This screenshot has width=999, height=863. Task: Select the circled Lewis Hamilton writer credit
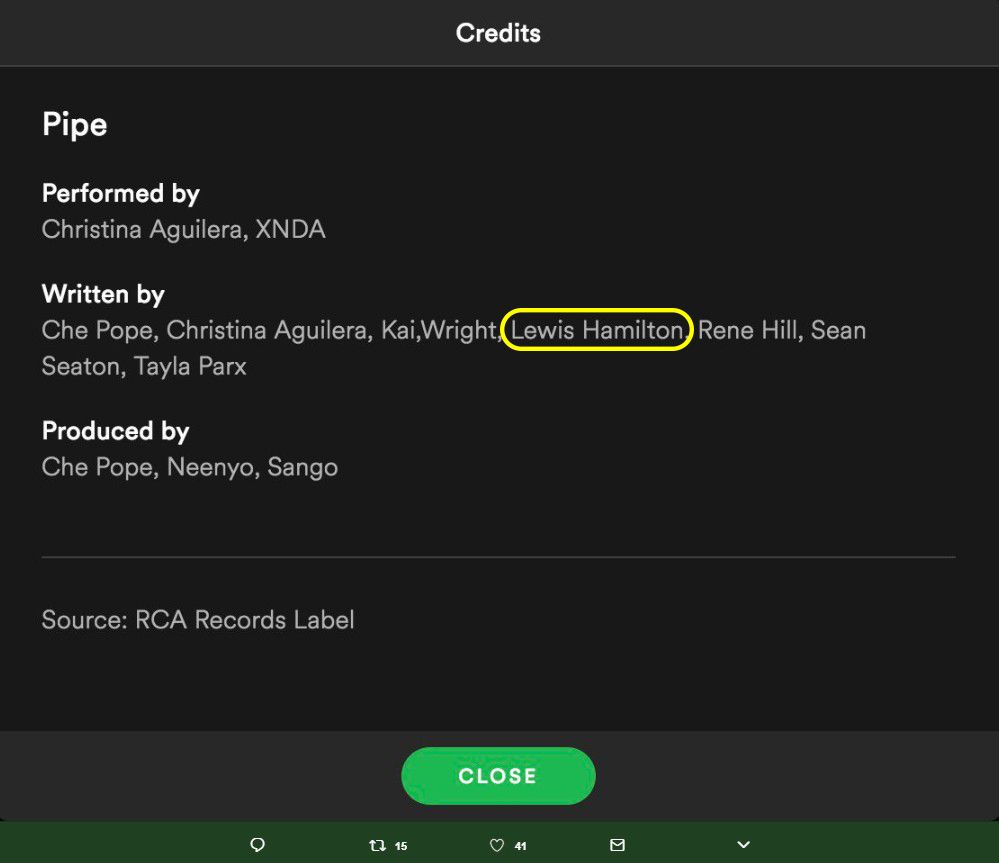point(597,330)
